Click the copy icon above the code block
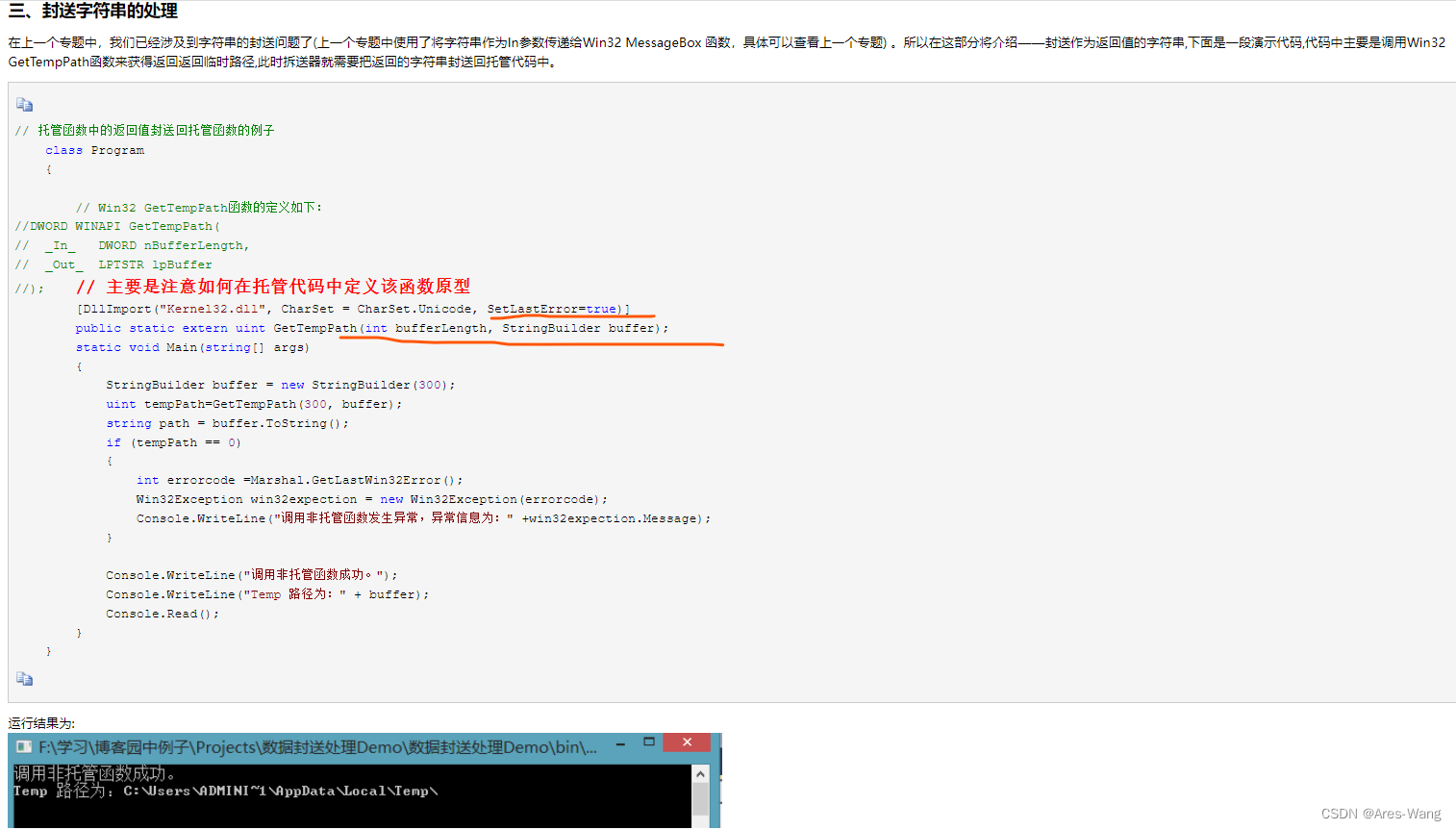The image size is (1456, 830). click(24, 104)
